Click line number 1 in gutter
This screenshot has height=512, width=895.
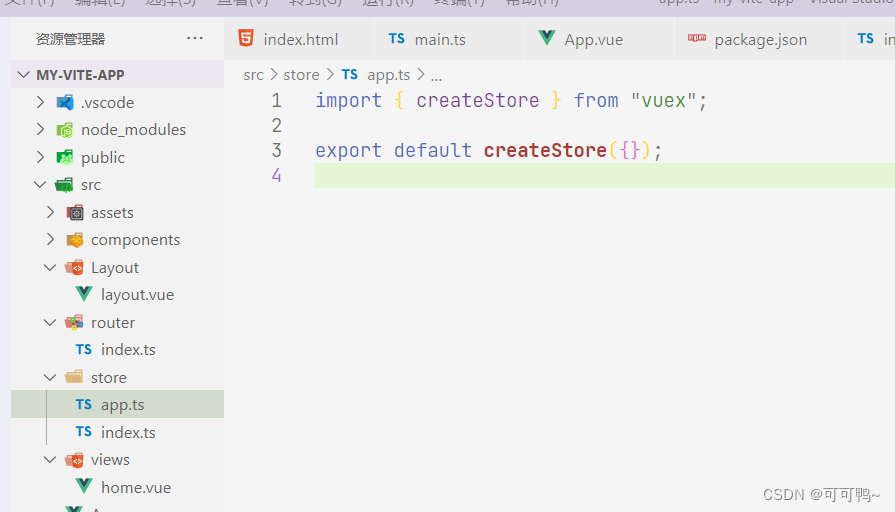276,100
